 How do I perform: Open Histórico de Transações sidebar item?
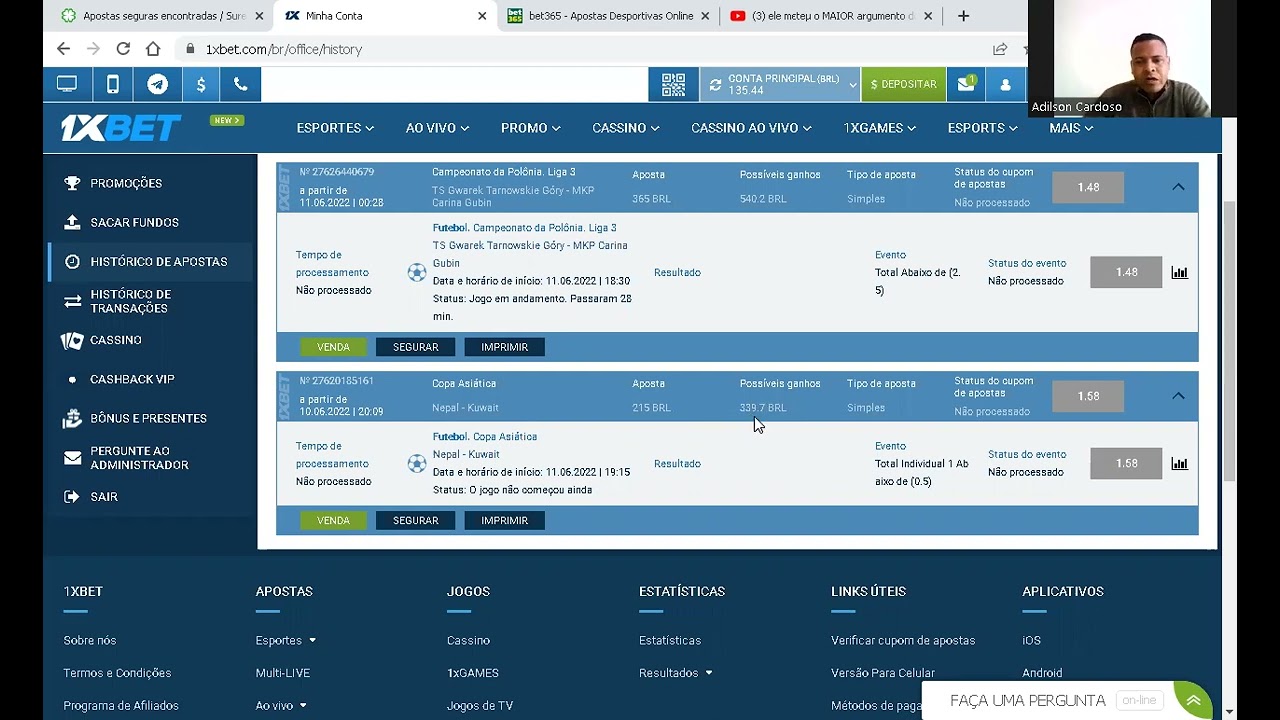pos(130,301)
